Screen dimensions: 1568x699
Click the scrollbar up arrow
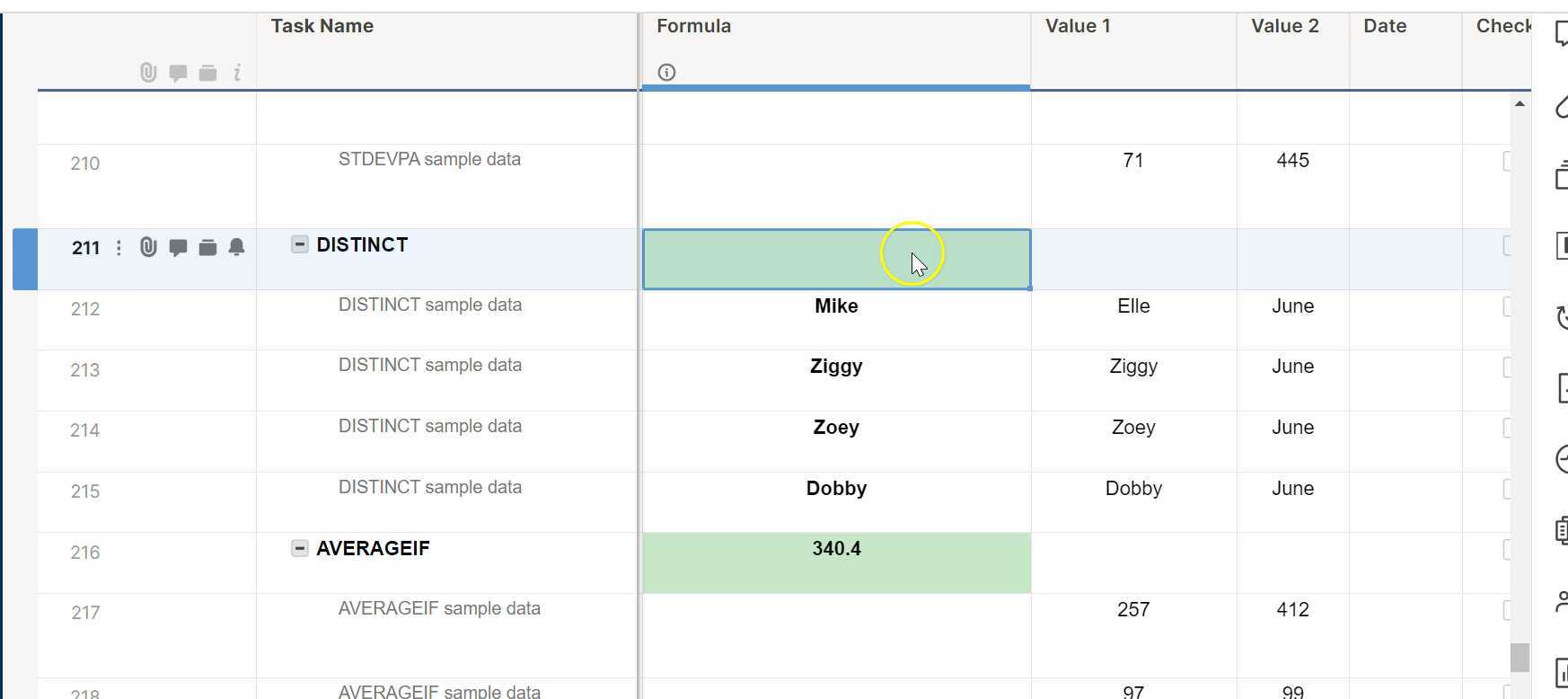coord(1520,104)
